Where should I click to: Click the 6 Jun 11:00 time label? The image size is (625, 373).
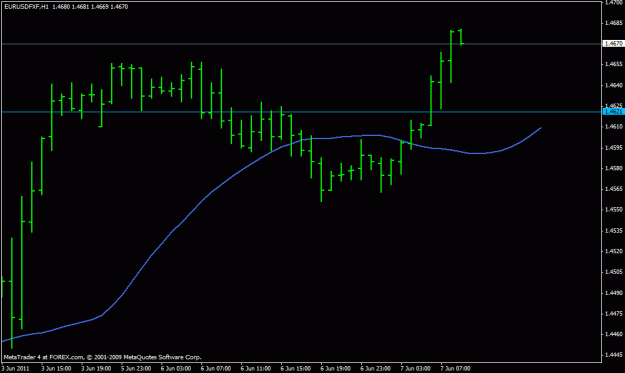point(256,369)
